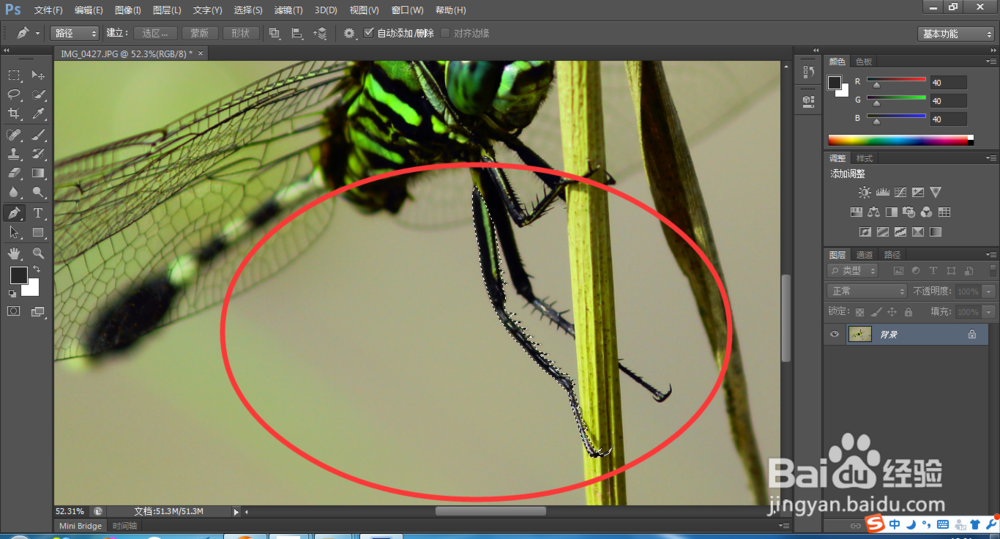Toggle the 对齐边缘 checkbox
Image resolution: width=1000 pixels, height=539 pixels.
tap(445, 33)
